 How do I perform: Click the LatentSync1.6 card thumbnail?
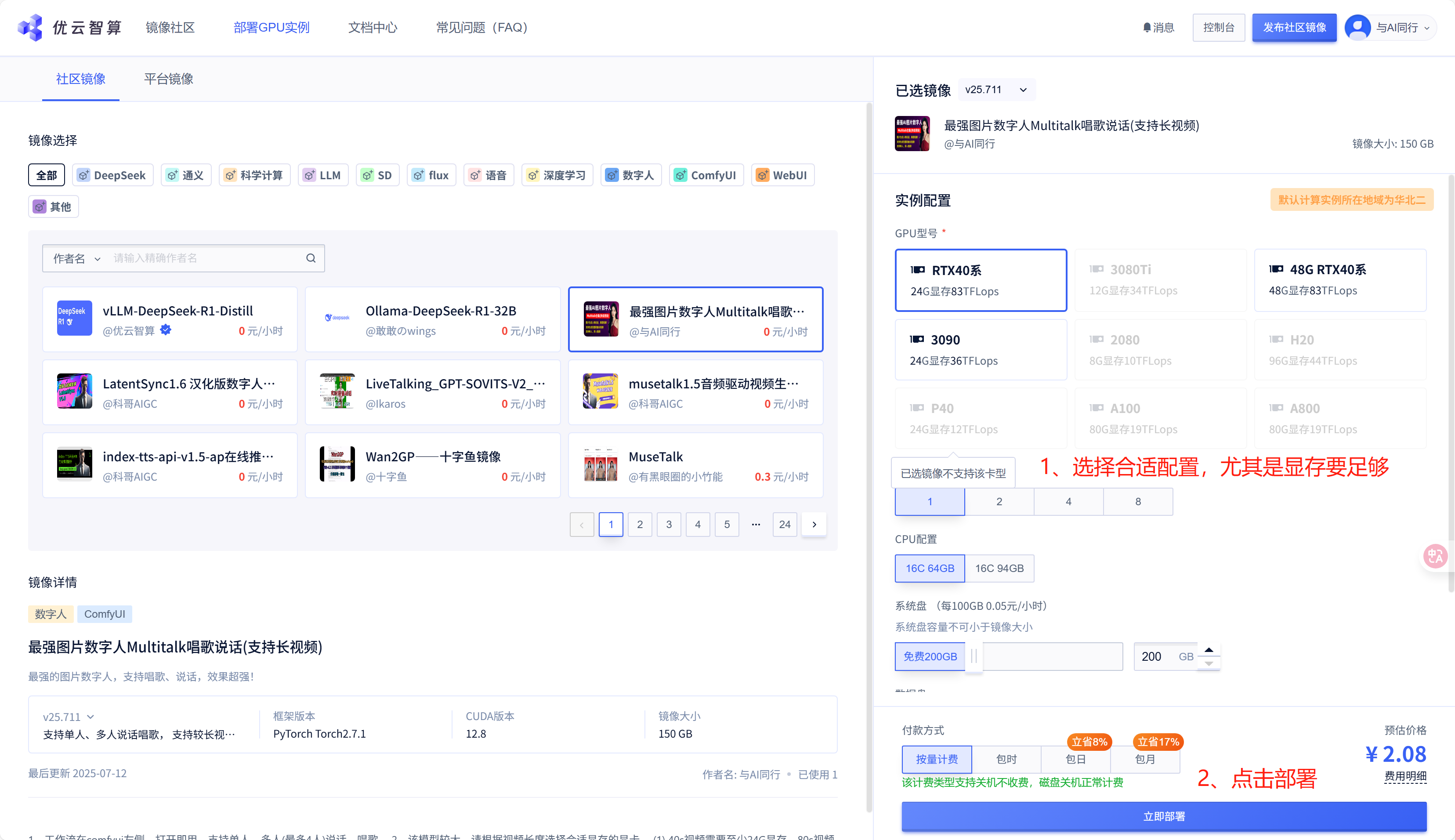(74, 391)
